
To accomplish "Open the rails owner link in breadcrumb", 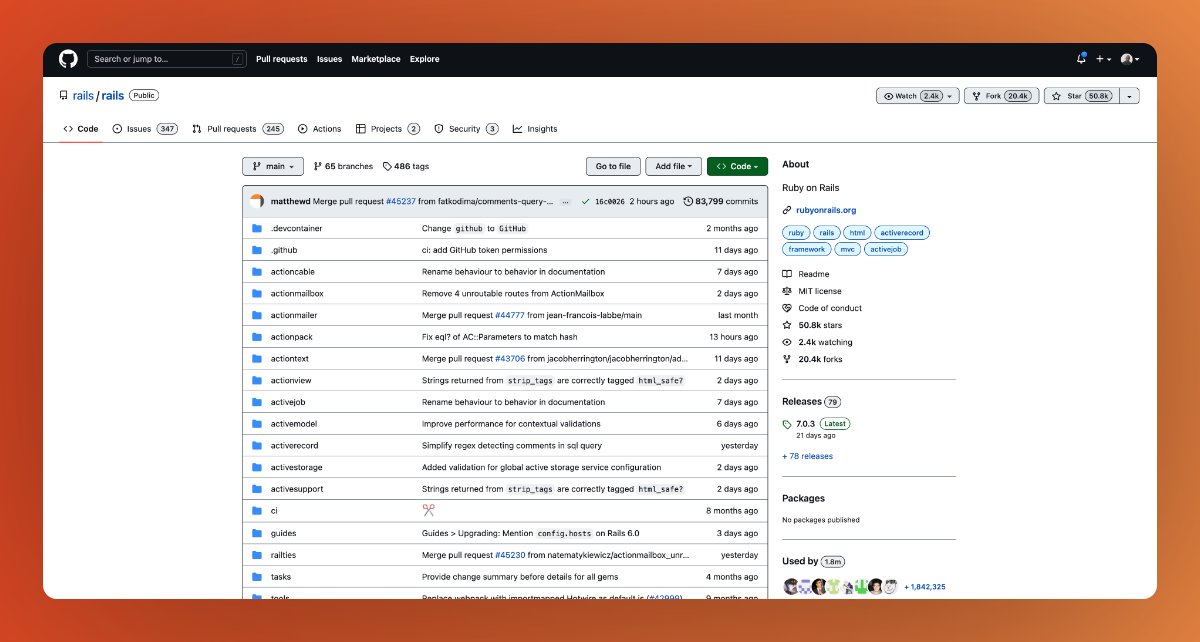I will click(83, 96).
